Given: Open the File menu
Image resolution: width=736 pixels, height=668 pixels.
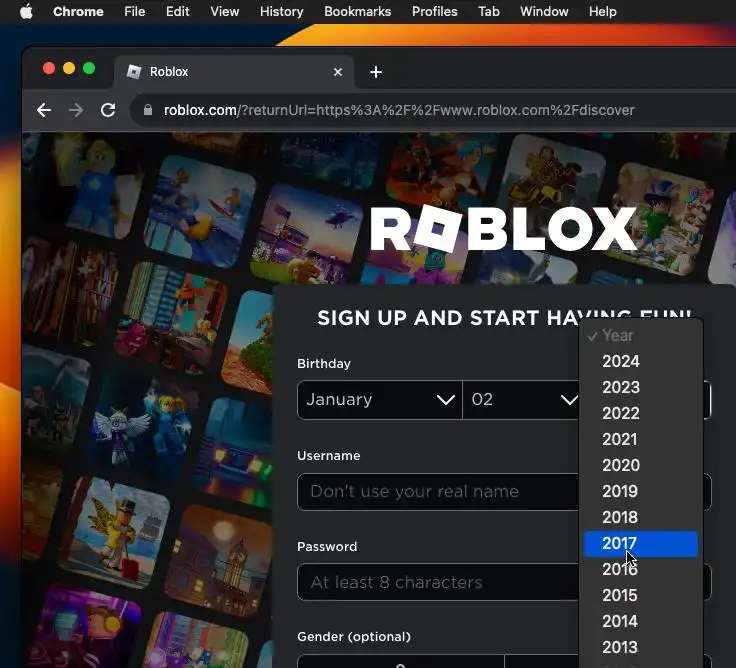Looking at the screenshot, I should 135,11.
